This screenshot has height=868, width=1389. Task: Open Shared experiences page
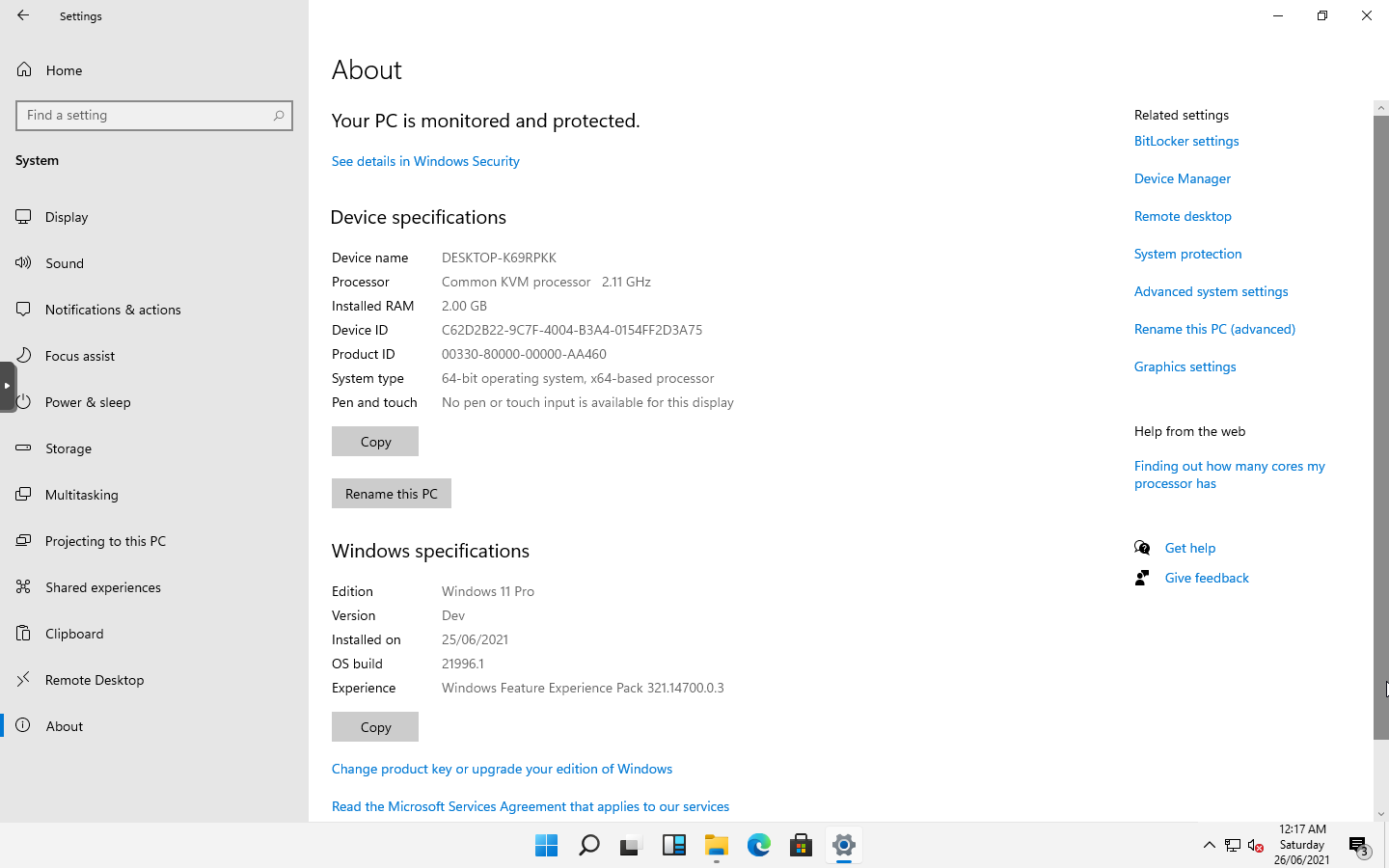154,587
